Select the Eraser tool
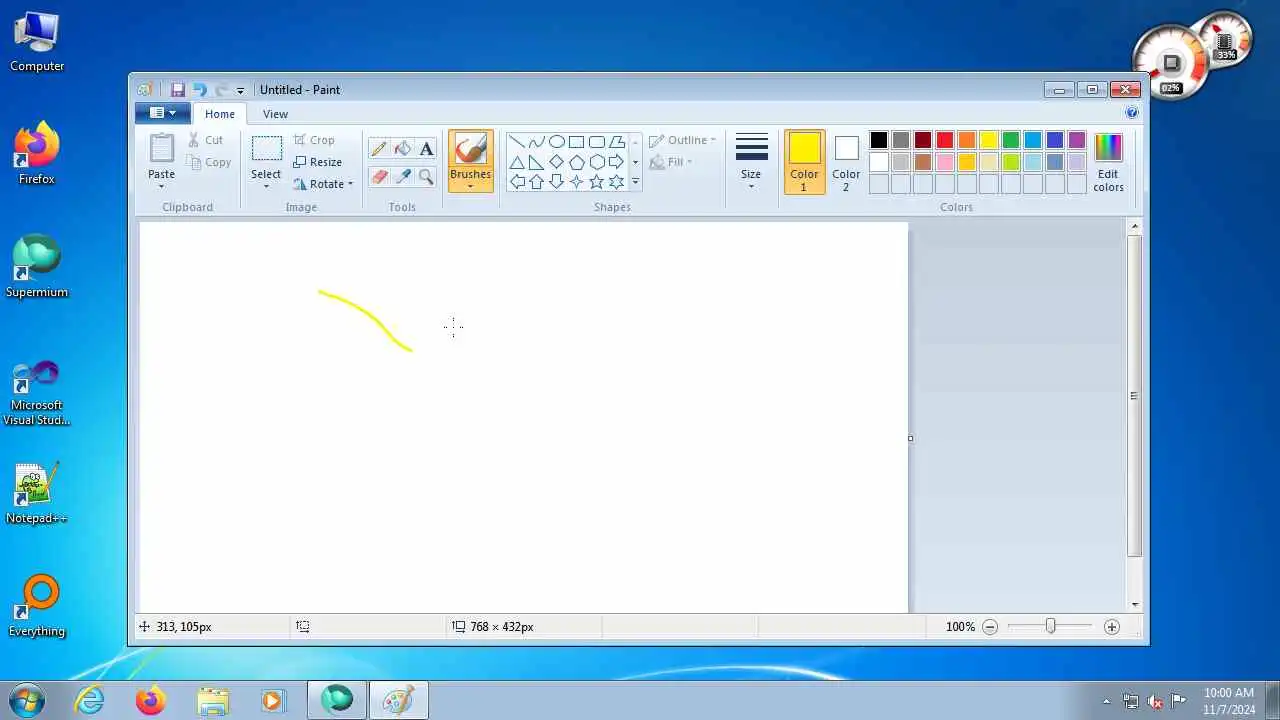This screenshot has height=720, width=1280. tap(378, 177)
